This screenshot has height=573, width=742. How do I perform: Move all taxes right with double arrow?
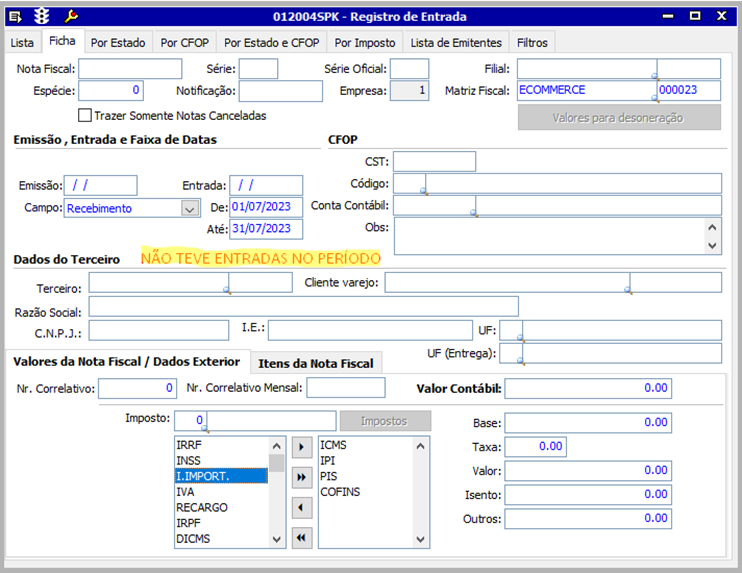point(301,477)
